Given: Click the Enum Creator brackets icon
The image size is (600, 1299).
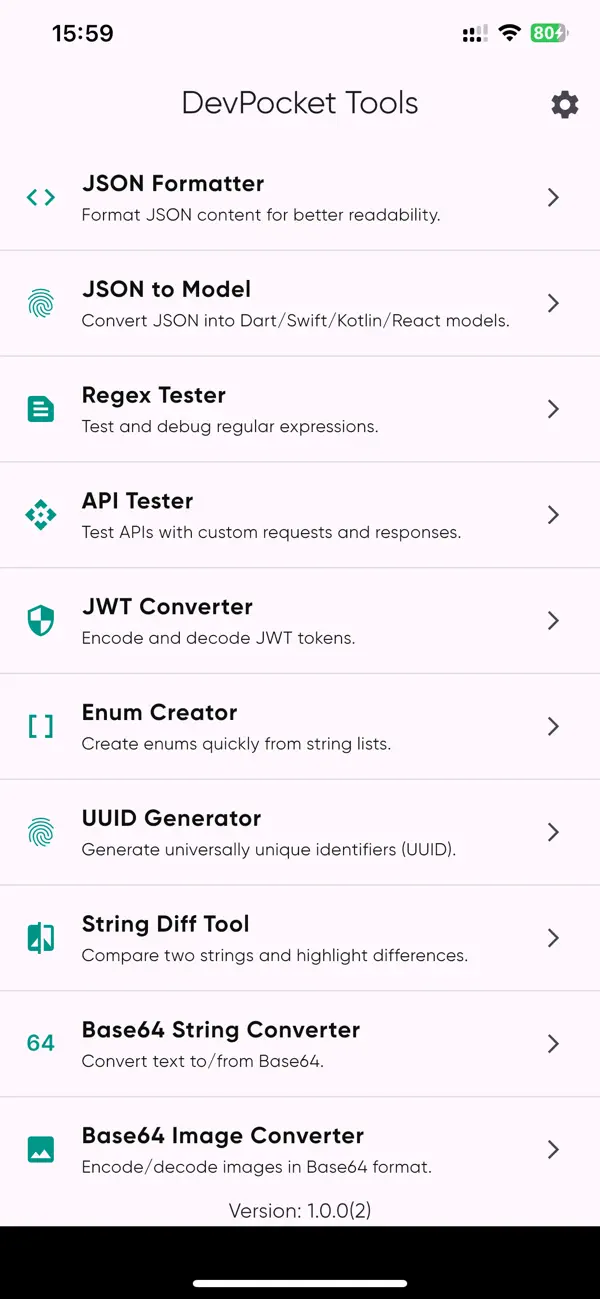Looking at the screenshot, I should coord(40,726).
